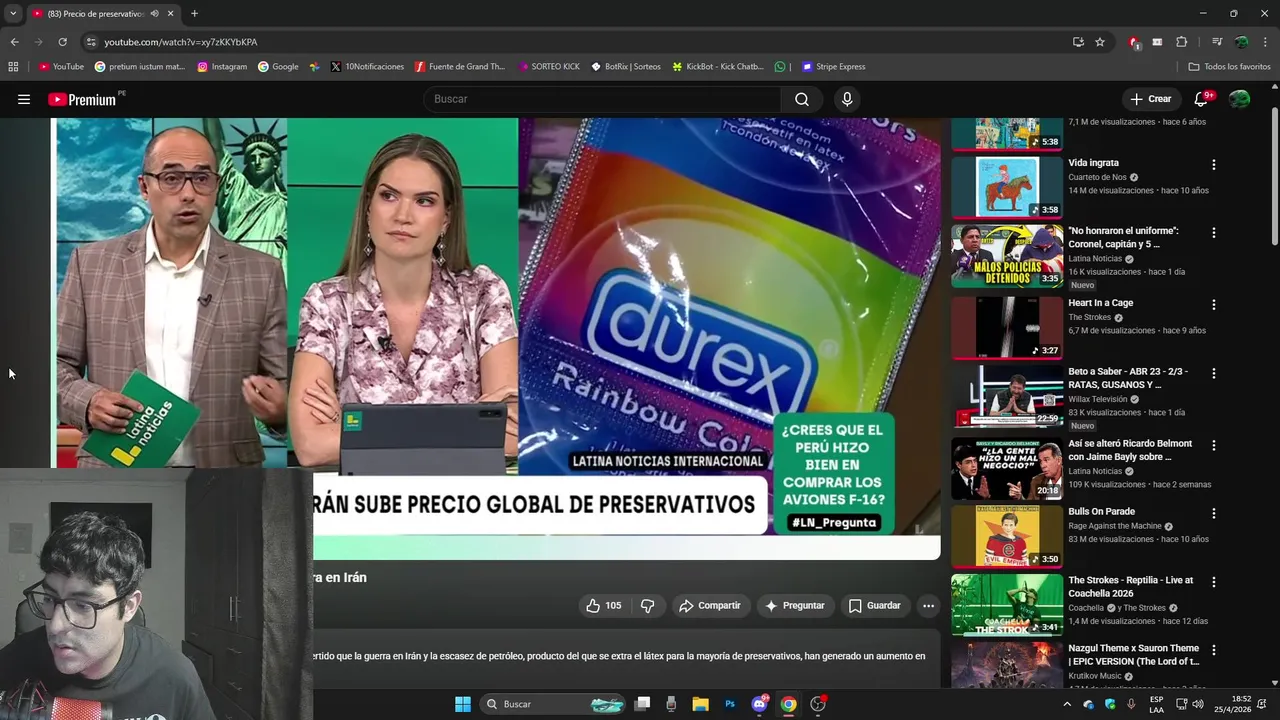The height and width of the screenshot is (720, 1280).
Task: Open YouTube bookmark in bookmarks bar
Action: click(61, 67)
